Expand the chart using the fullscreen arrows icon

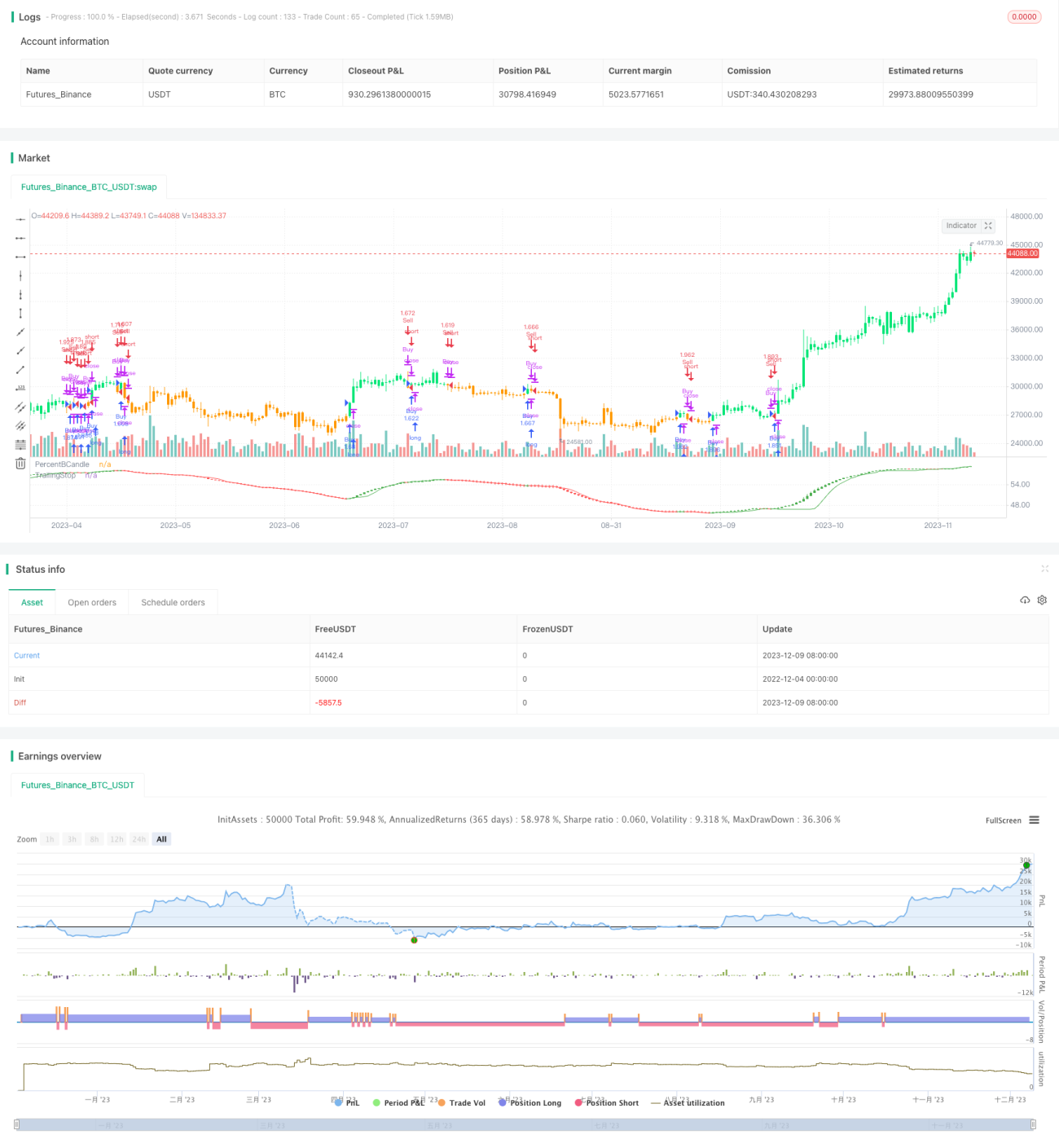[988, 226]
